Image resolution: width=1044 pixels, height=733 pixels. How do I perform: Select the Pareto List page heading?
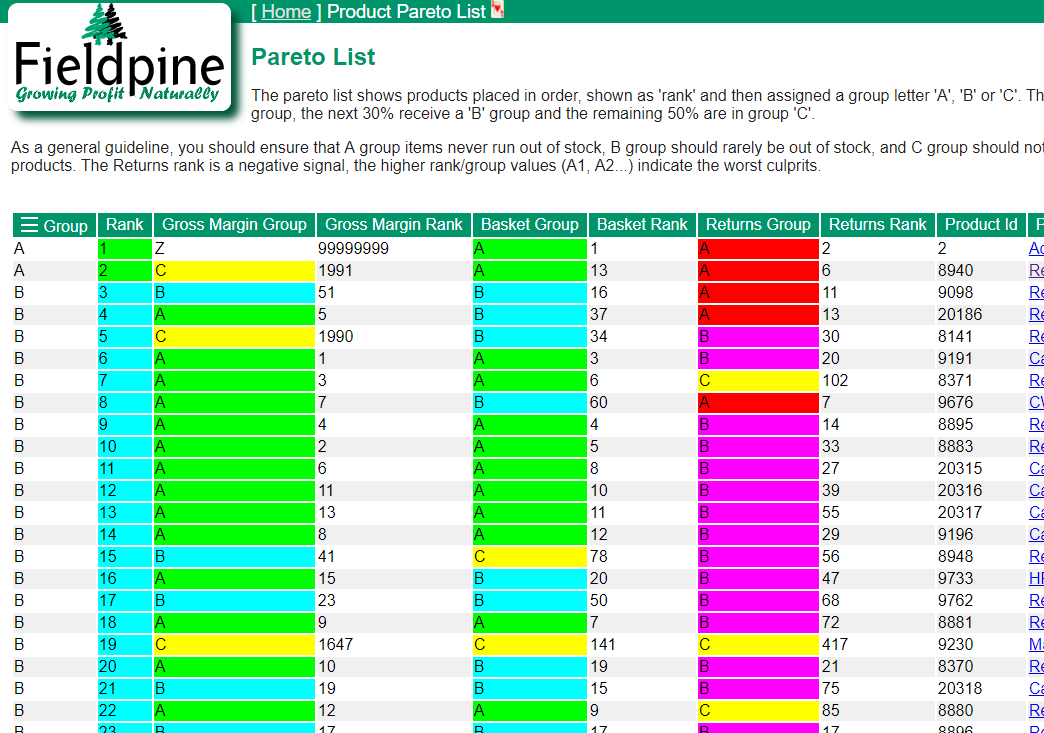click(313, 57)
